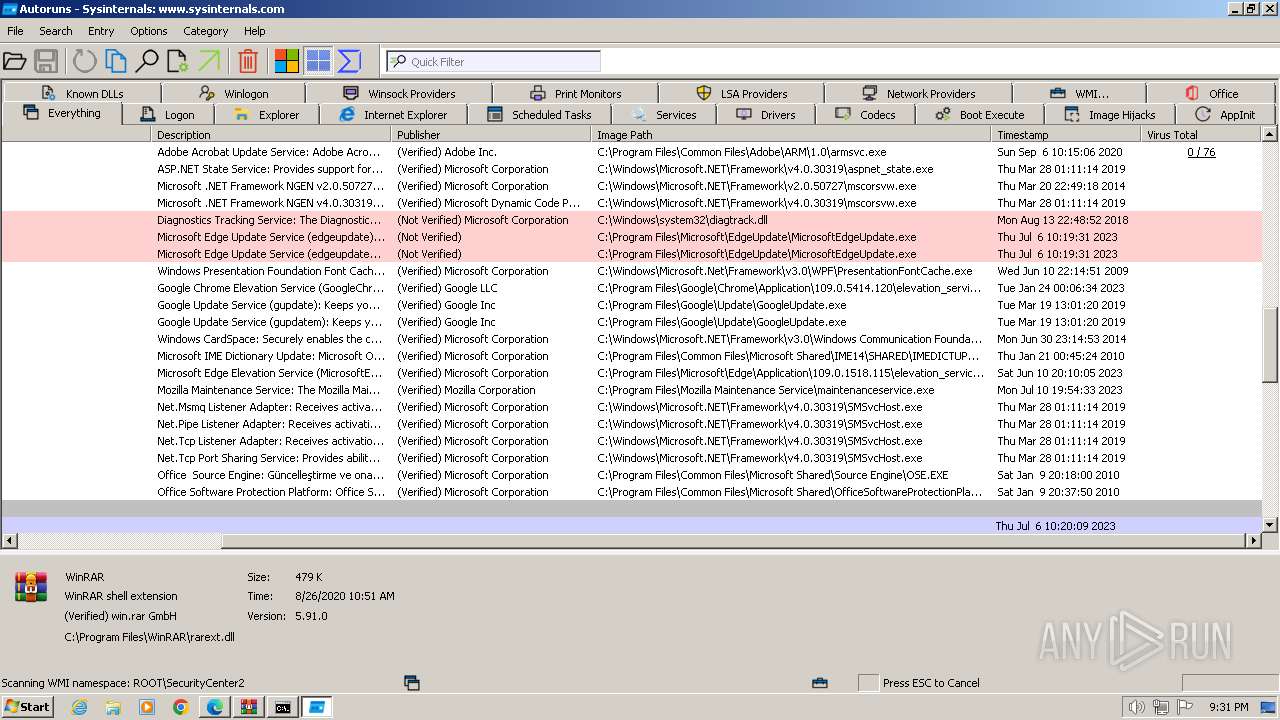Screen dimensions: 1280x720
Task: Launch Internet Explorer from the taskbar
Action: [80, 707]
